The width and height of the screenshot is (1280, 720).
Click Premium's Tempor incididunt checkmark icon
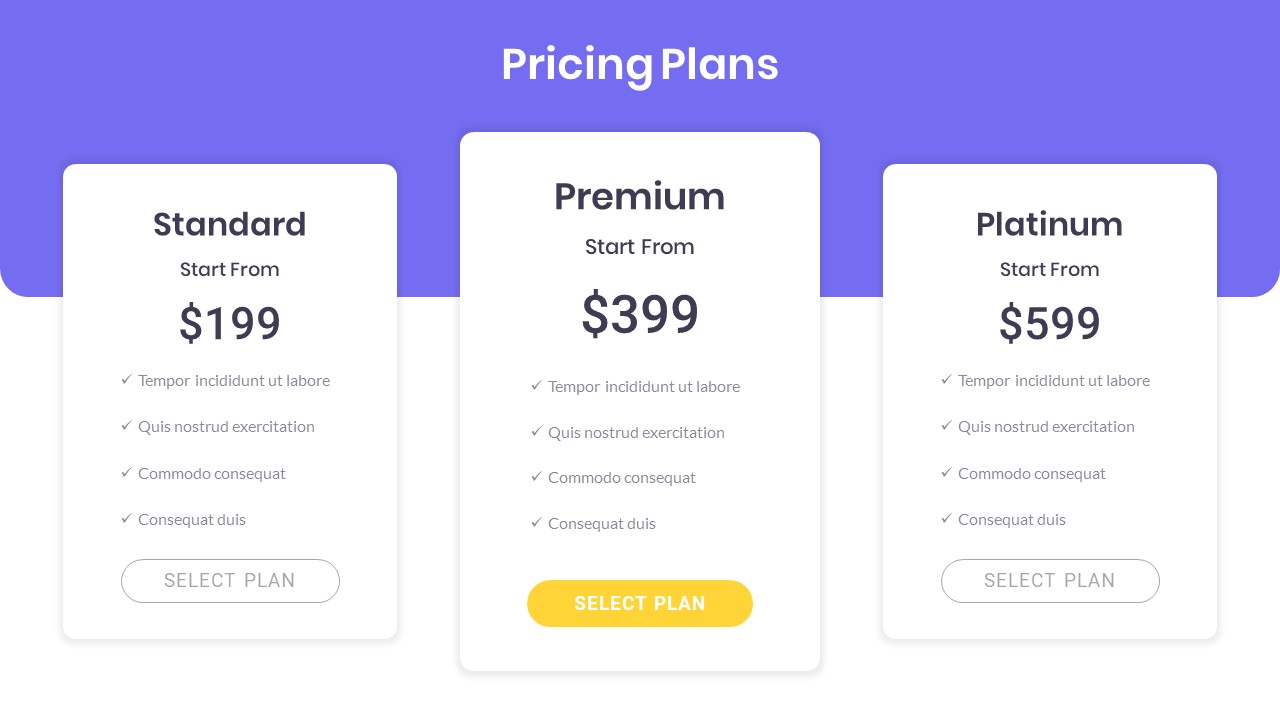pyautogui.click(x=537, y=386)
